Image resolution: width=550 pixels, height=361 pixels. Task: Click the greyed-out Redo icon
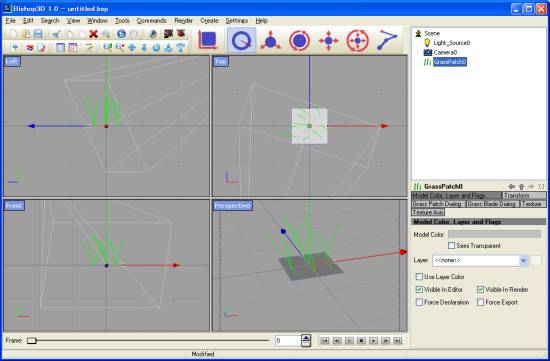pyautogui.click(x=134, y=34)
